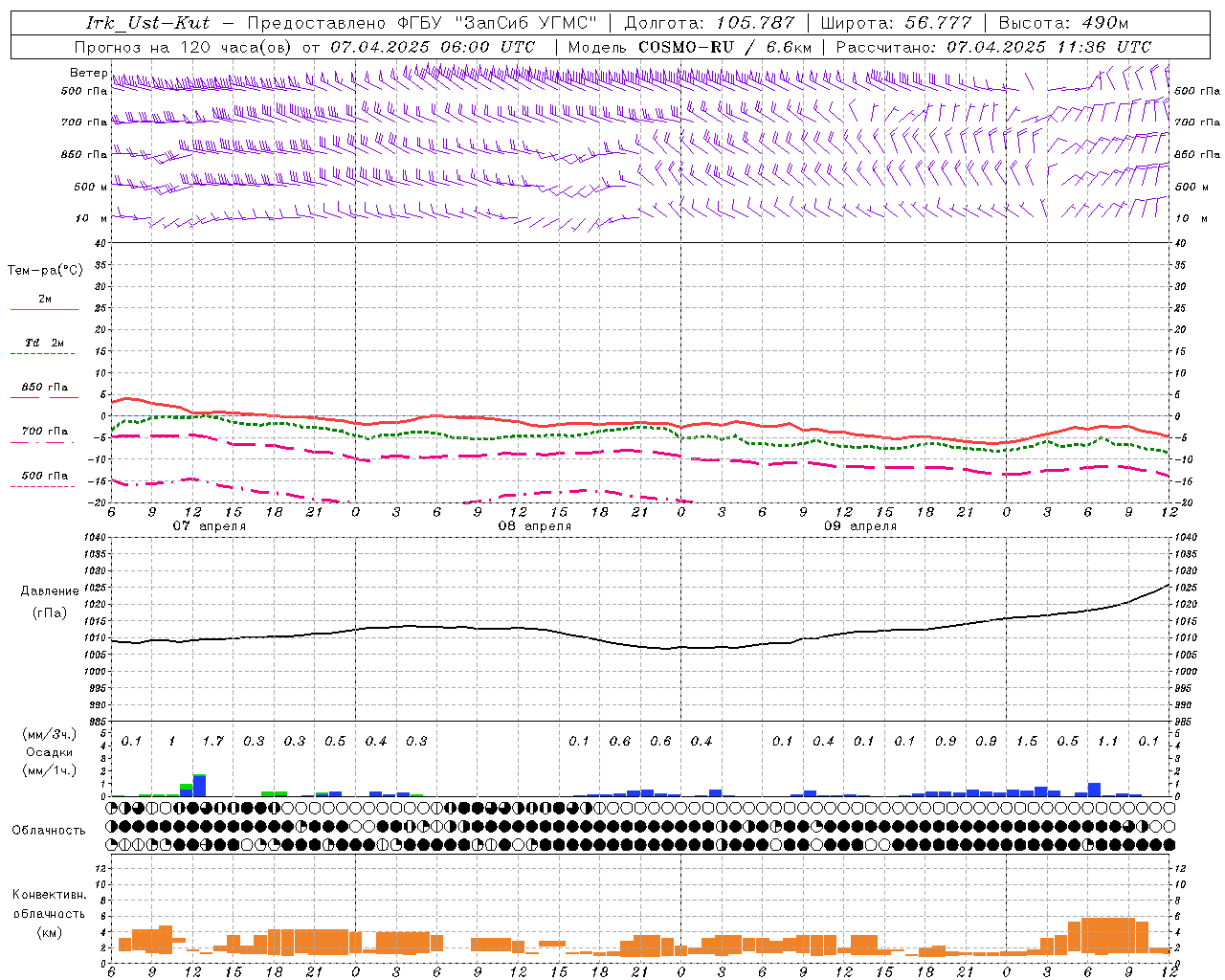Click the elevation text 'Высота: 490м'

tap(1063, 23)
